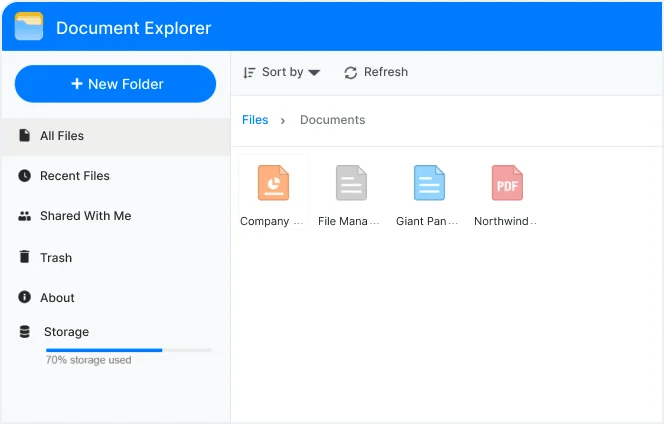This screenshot has height=424, width=664.
Task: Select the Company presentation file icon
Action: click(x=273, y=183)
